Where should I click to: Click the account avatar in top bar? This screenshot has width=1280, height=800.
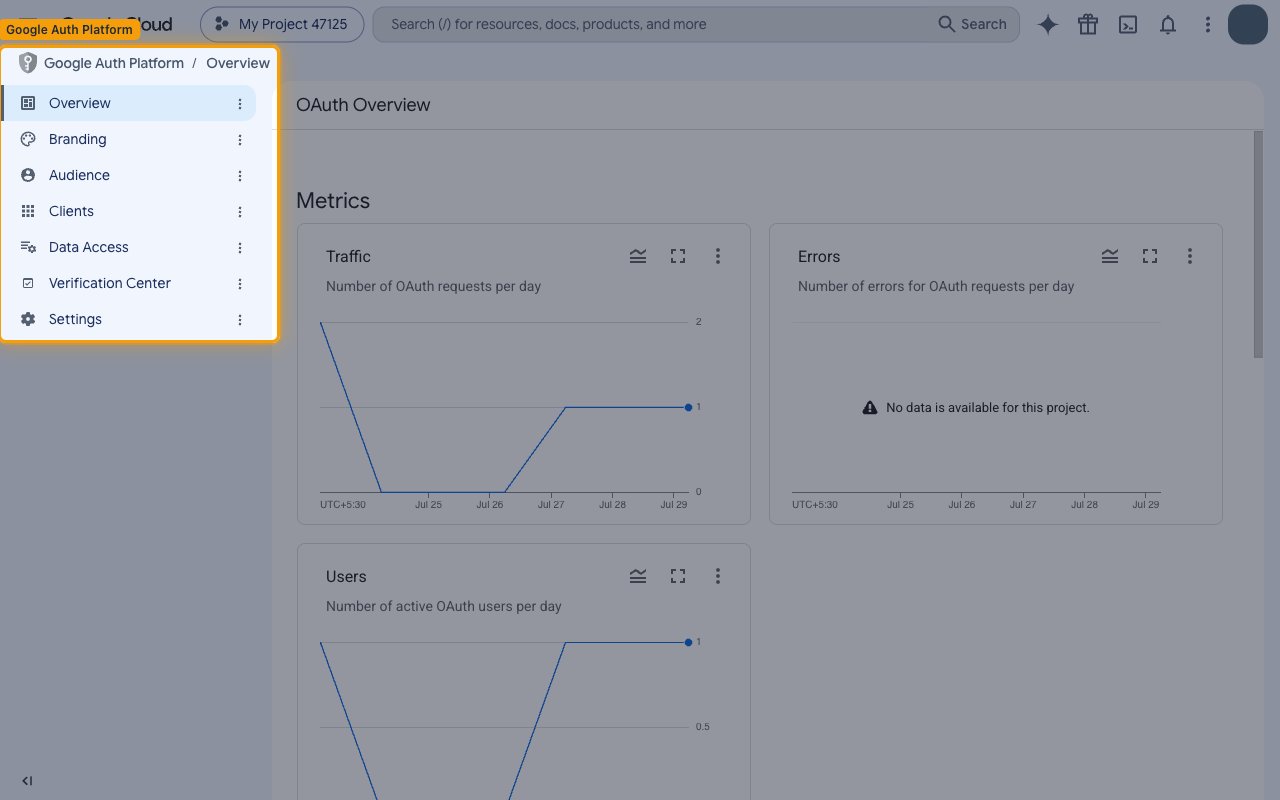click(1248, 25)
